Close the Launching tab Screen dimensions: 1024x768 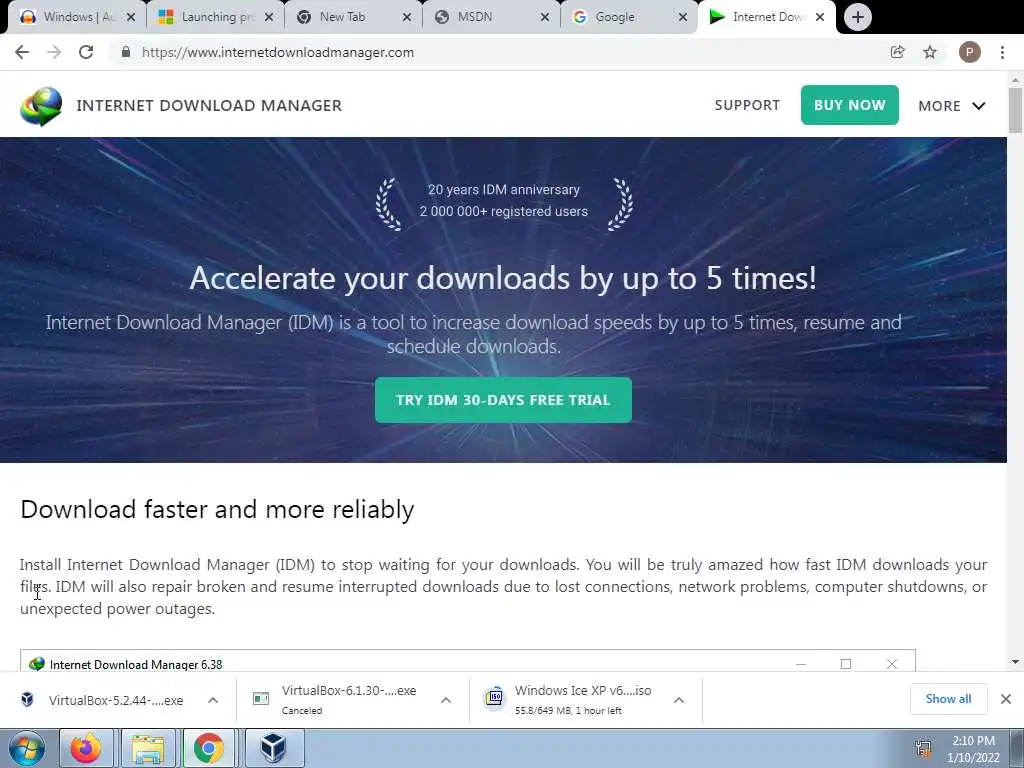click(268, 17)
